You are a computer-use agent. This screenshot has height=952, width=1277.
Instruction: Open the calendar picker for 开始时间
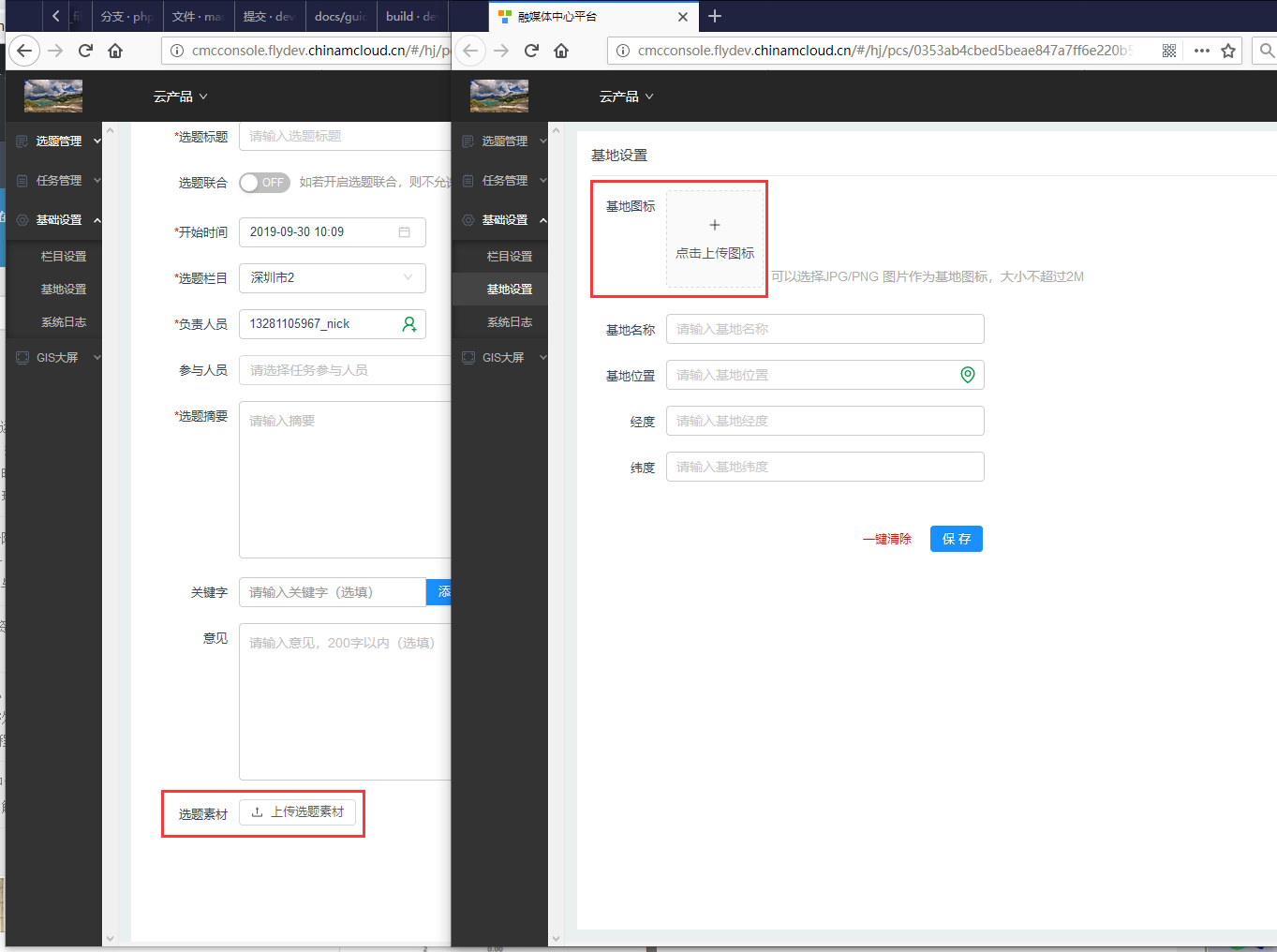point(404,232)
